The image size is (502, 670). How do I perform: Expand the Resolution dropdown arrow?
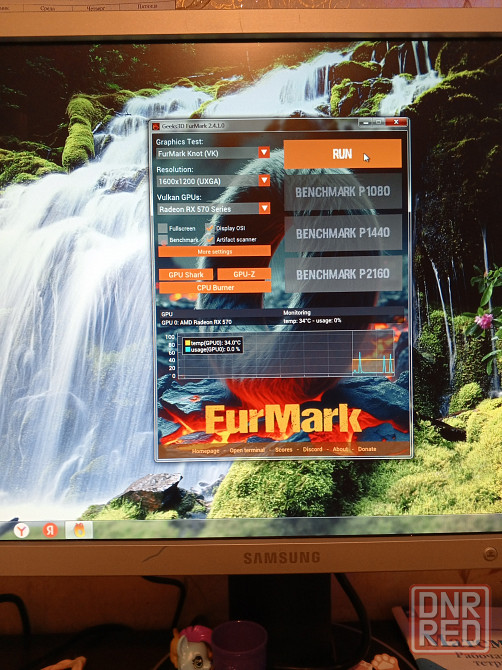click(x=264, y=181)
